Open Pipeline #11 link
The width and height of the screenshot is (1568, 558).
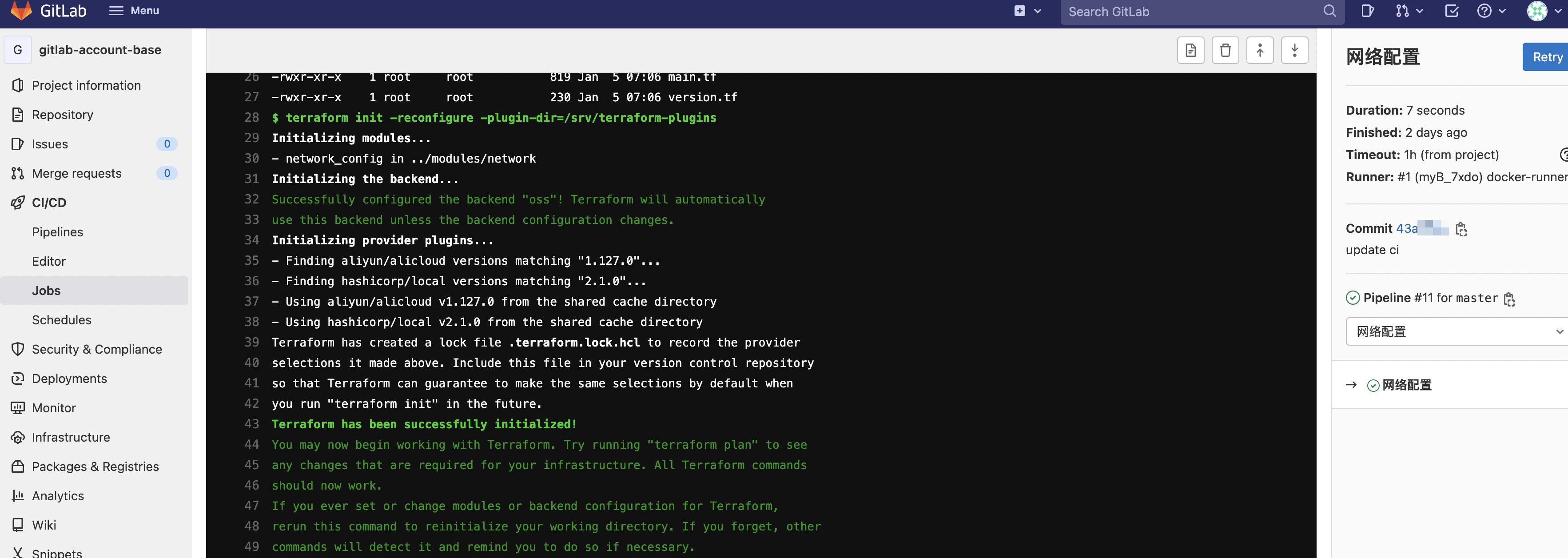pyautogui.click(x=1423, y=298)
